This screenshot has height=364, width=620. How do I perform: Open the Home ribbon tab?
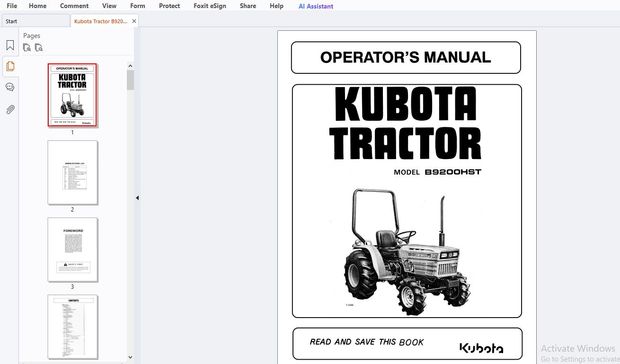[x=38, y=6]
